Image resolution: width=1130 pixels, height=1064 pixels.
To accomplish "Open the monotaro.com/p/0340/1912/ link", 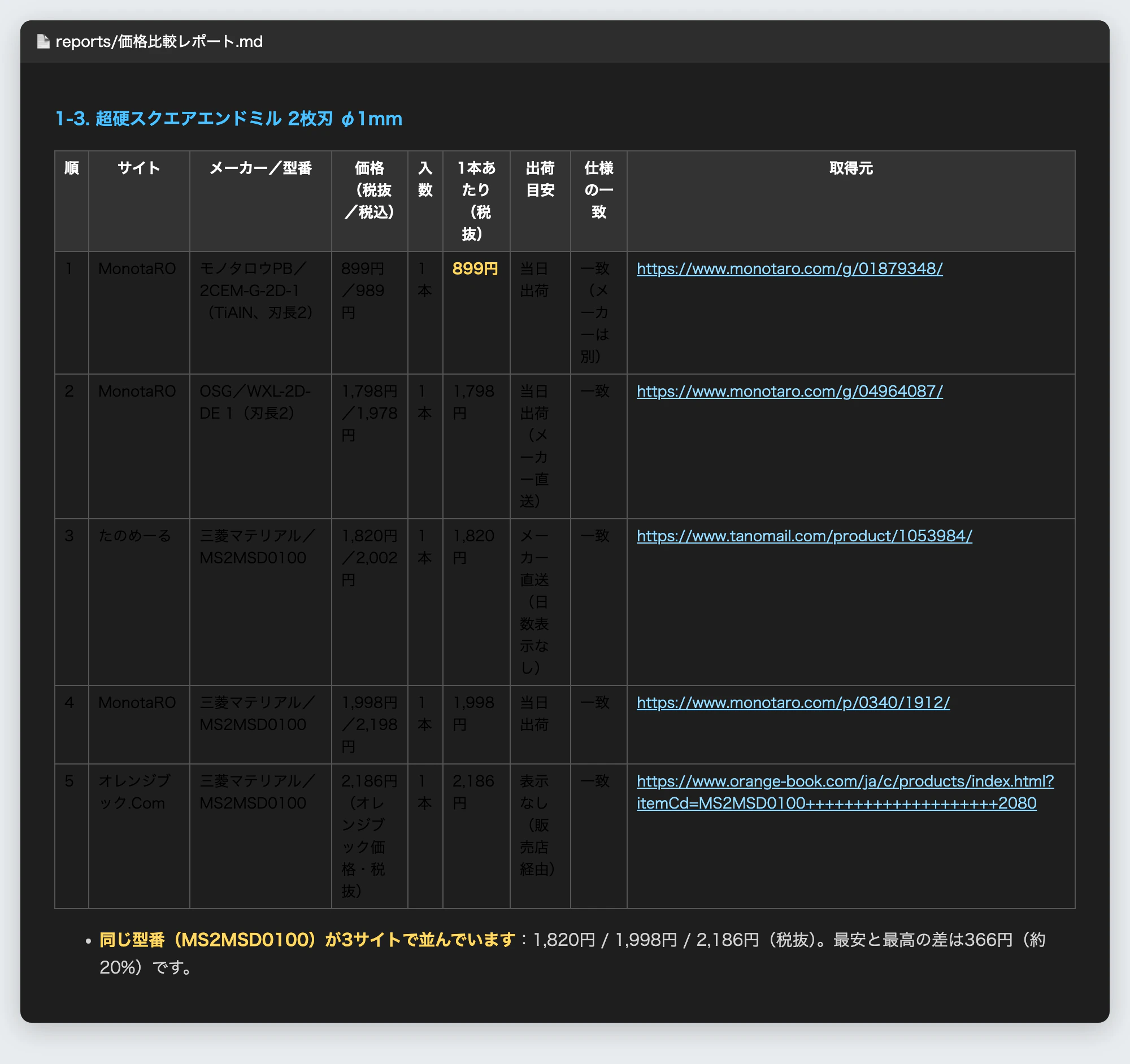I will (793, 702).
